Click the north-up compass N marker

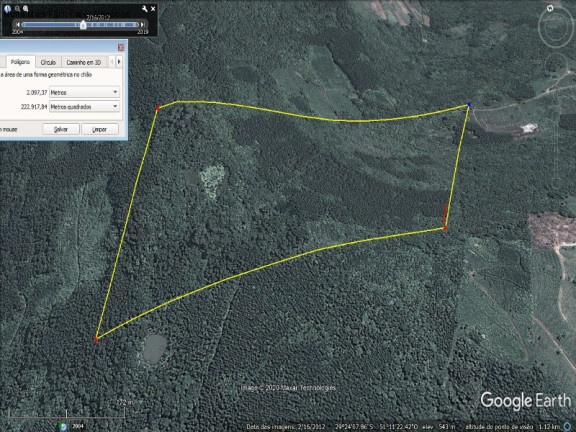[x=550, y=8]
